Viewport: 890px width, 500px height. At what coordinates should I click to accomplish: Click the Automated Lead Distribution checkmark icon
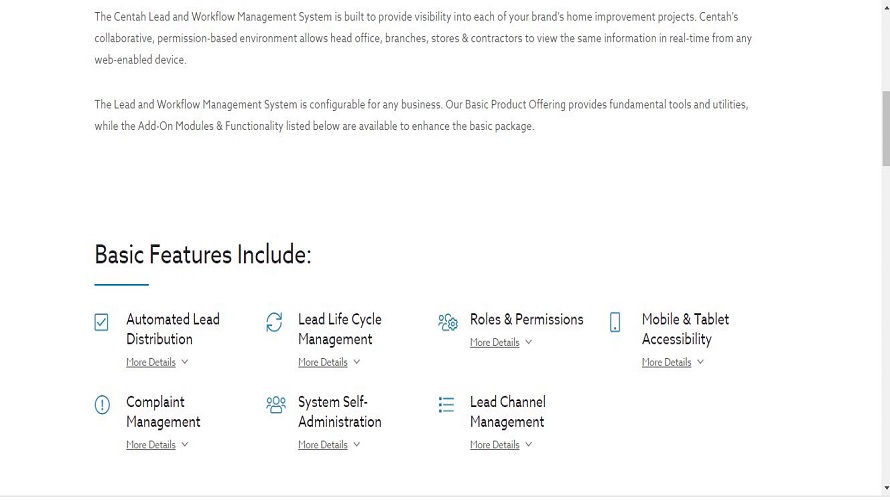tap(101, 322)
